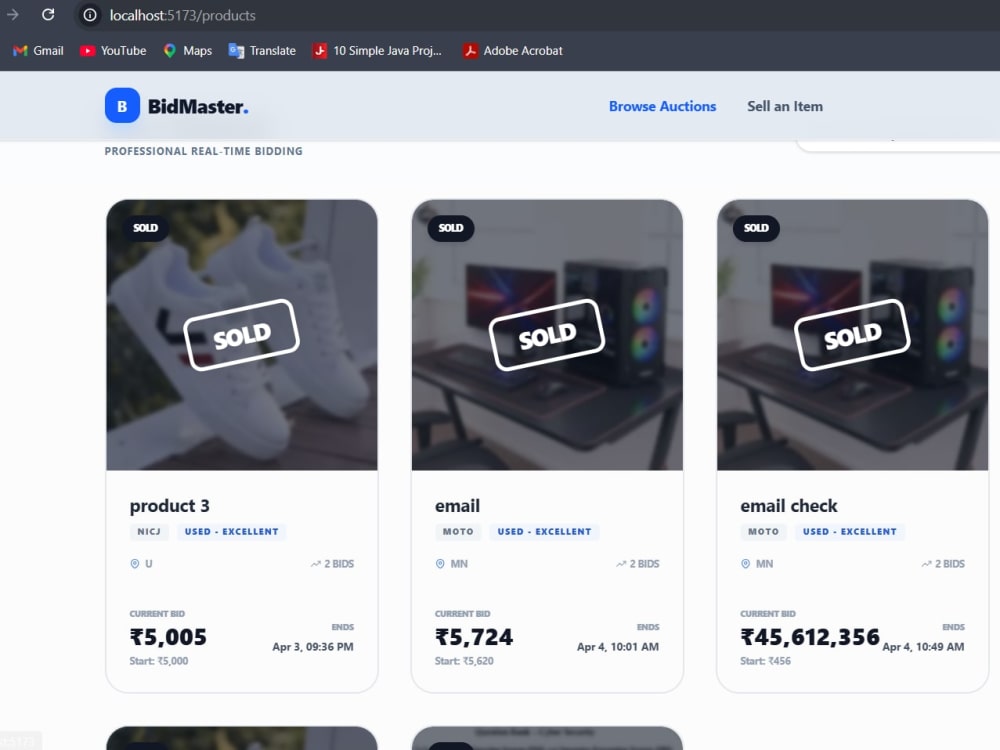Click location pin icon on product 3
This screenshot has width=1000, height=750.
135,564
